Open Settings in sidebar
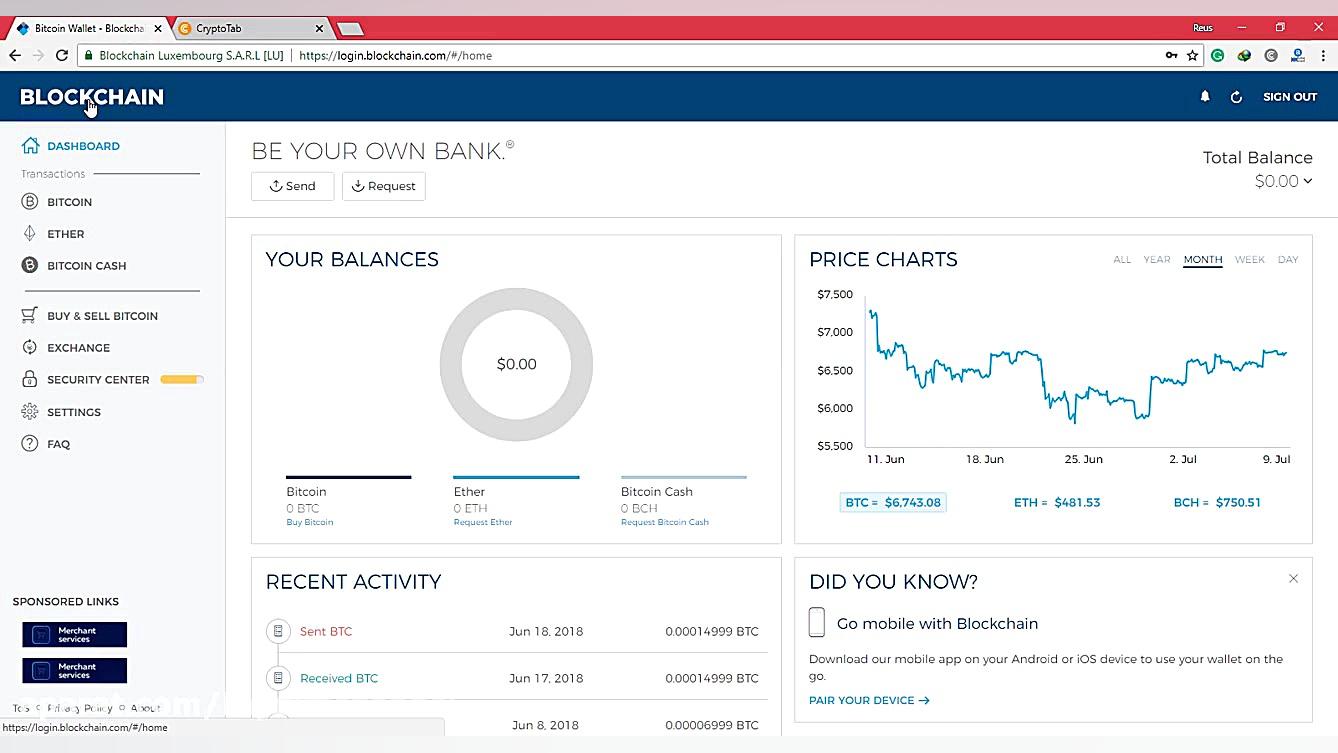Viewport: 1338px width, 753px height. (74, 412)
